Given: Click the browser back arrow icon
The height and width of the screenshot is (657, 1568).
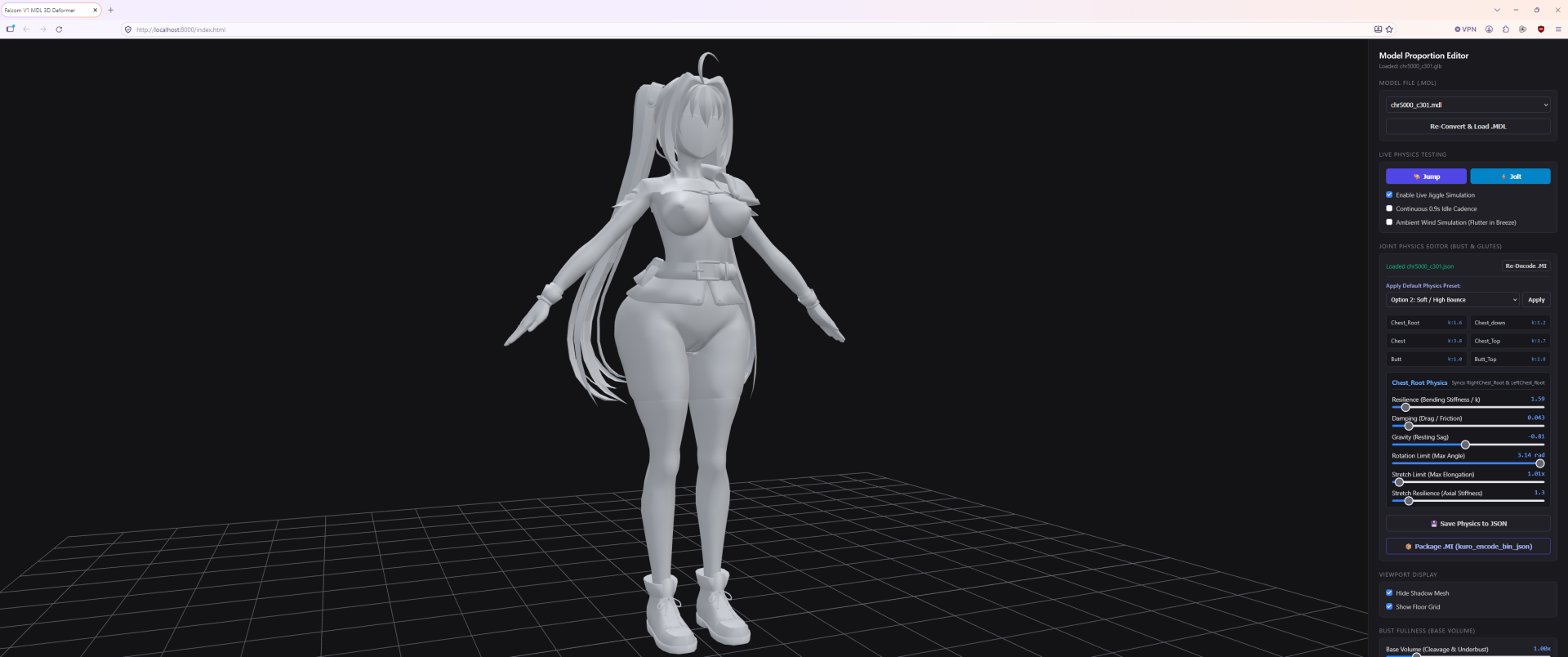Looking at the screenshot, I should [x=26, y=29].
